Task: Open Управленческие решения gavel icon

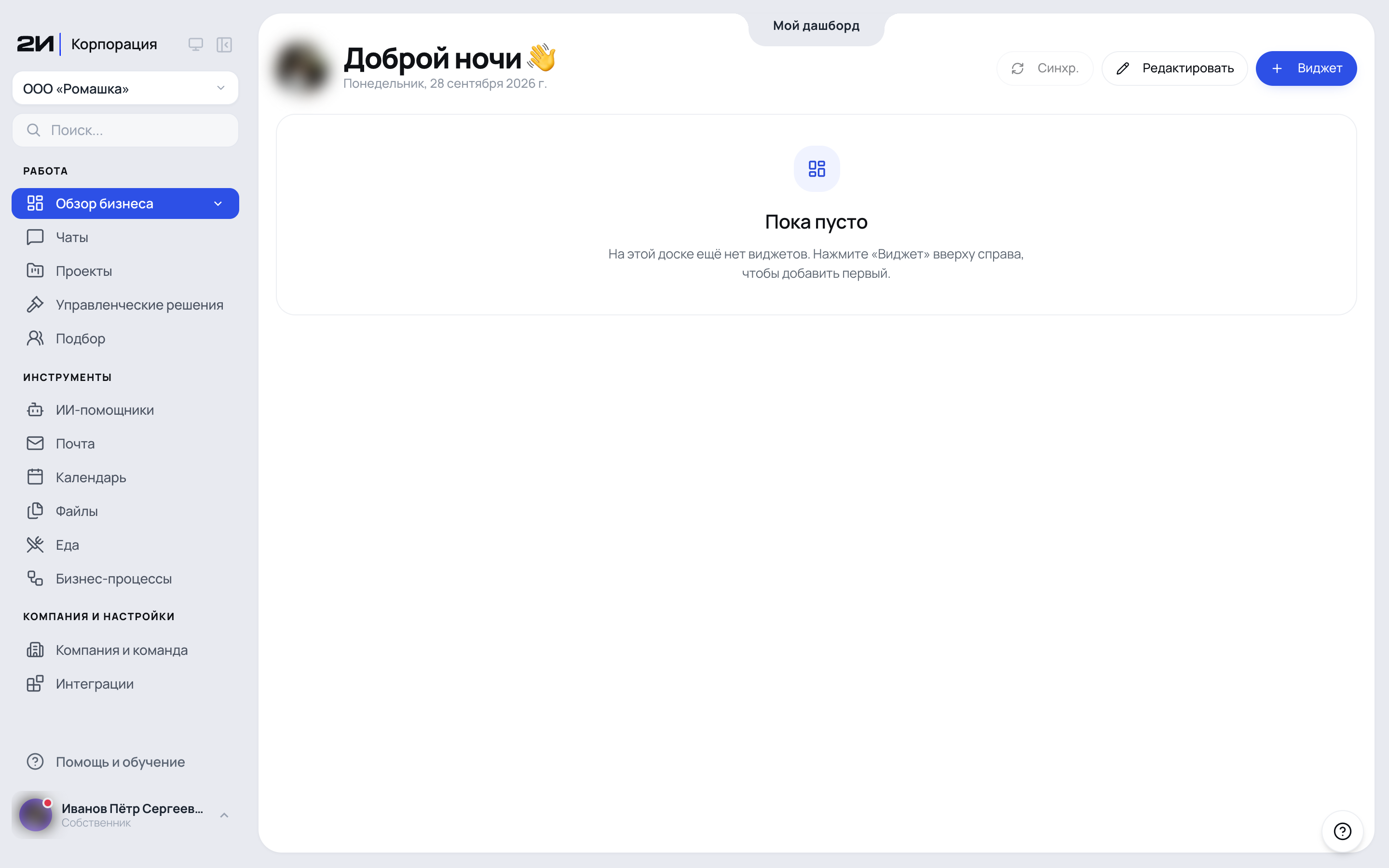Action: point(35,305)
